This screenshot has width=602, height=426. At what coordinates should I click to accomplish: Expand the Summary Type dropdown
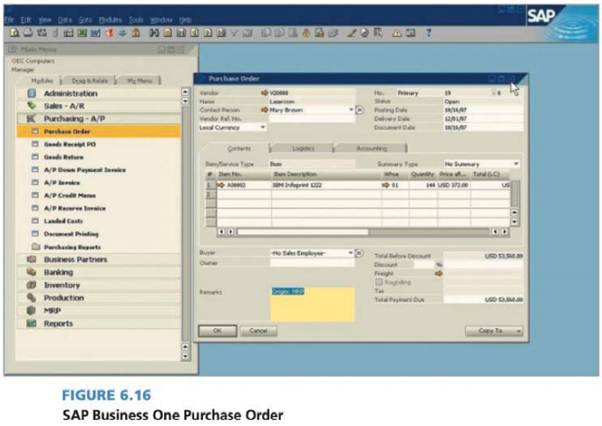coord(515,163)
